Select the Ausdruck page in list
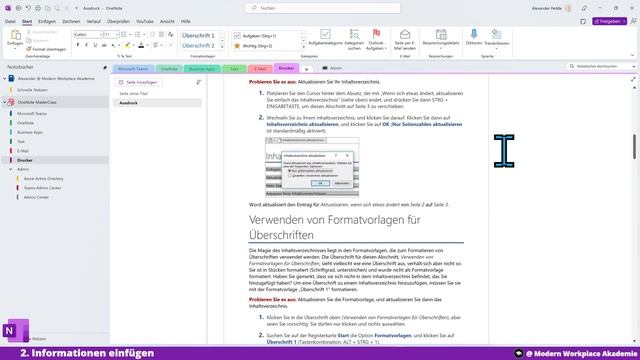Image resolution: width=640 pixels, height=360 pixels. [x=157, y=103]
